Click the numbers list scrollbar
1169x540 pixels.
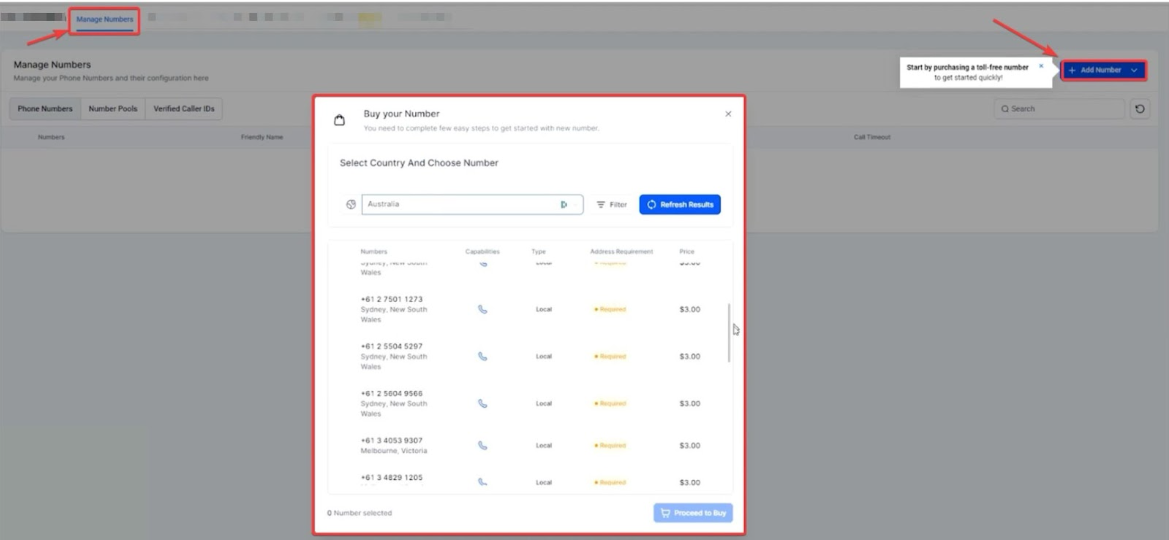tap(729, 332)
